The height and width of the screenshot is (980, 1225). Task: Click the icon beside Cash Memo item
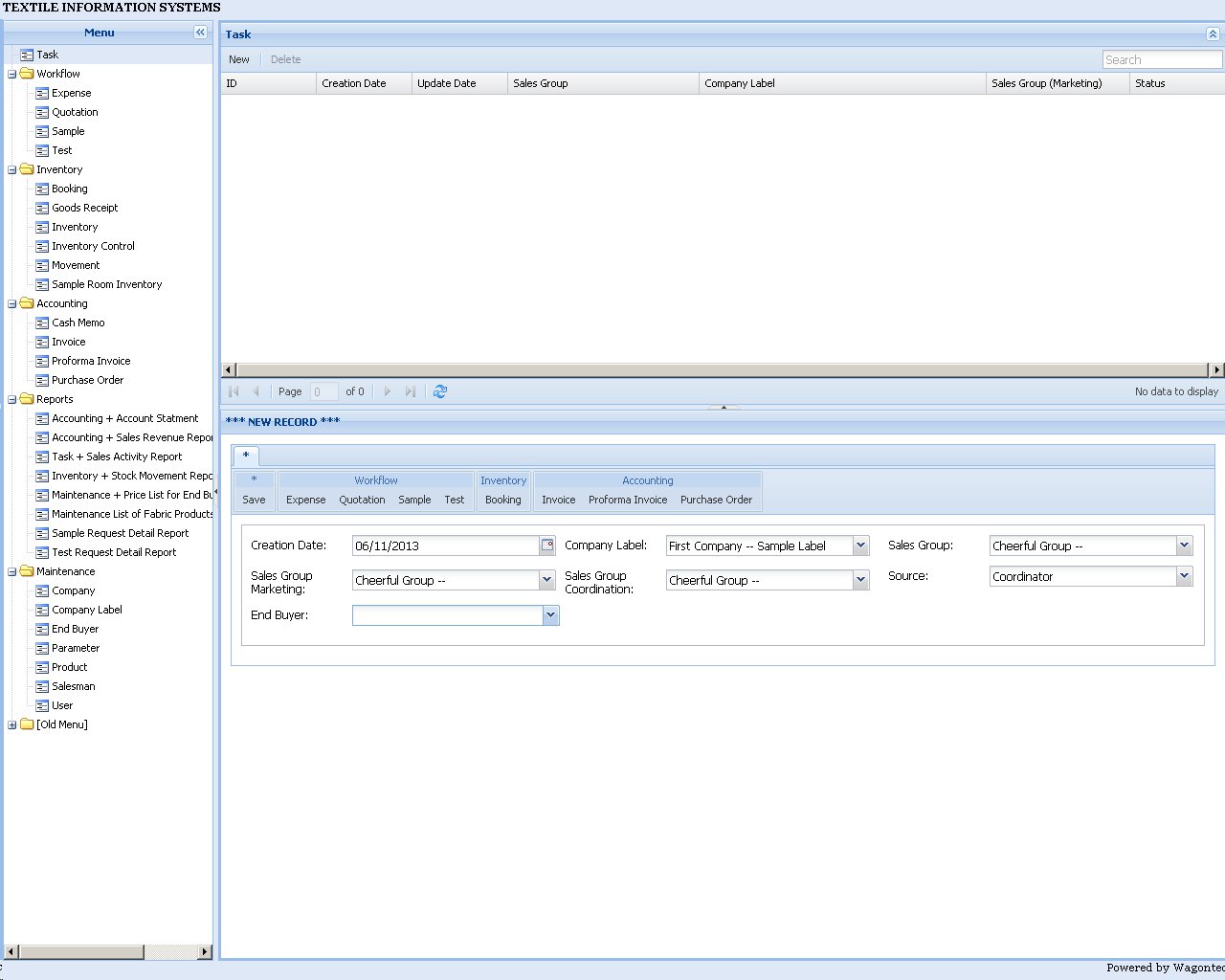[x=42, y=323]
